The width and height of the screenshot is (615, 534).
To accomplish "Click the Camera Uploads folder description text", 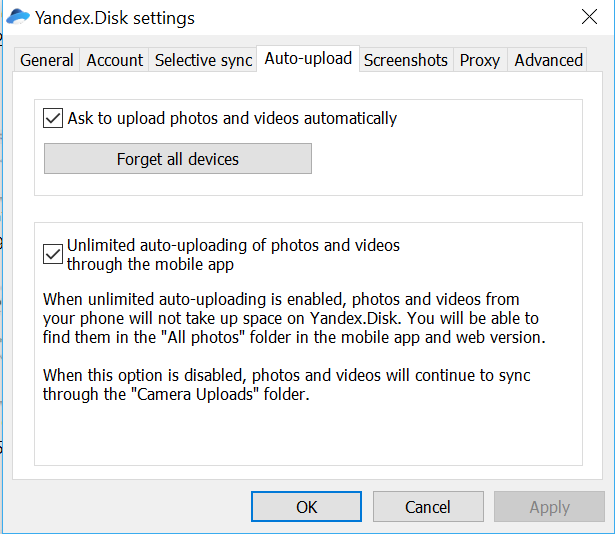I will tap(286, 385).
